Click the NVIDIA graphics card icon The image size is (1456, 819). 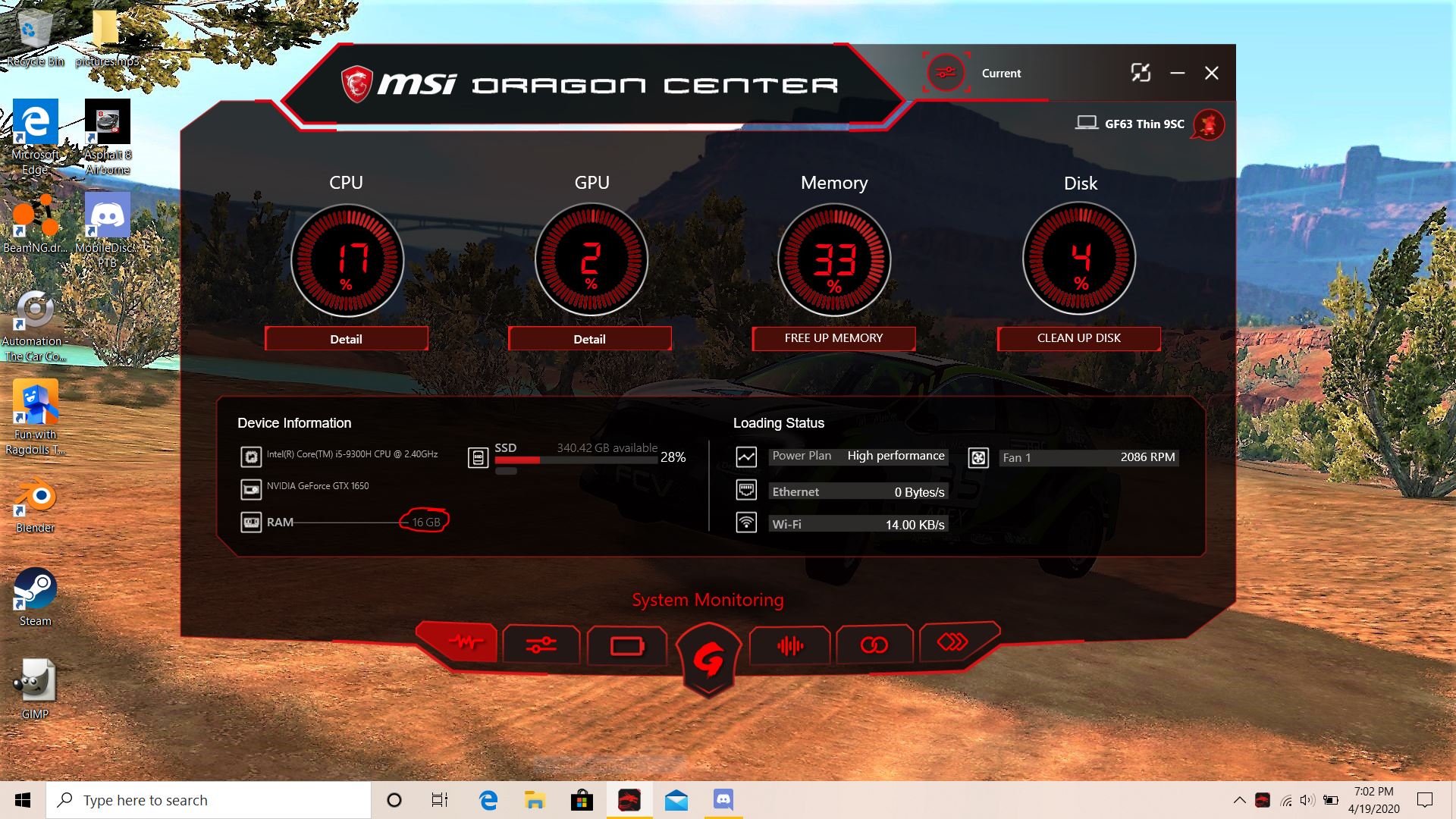coord(251,490)
